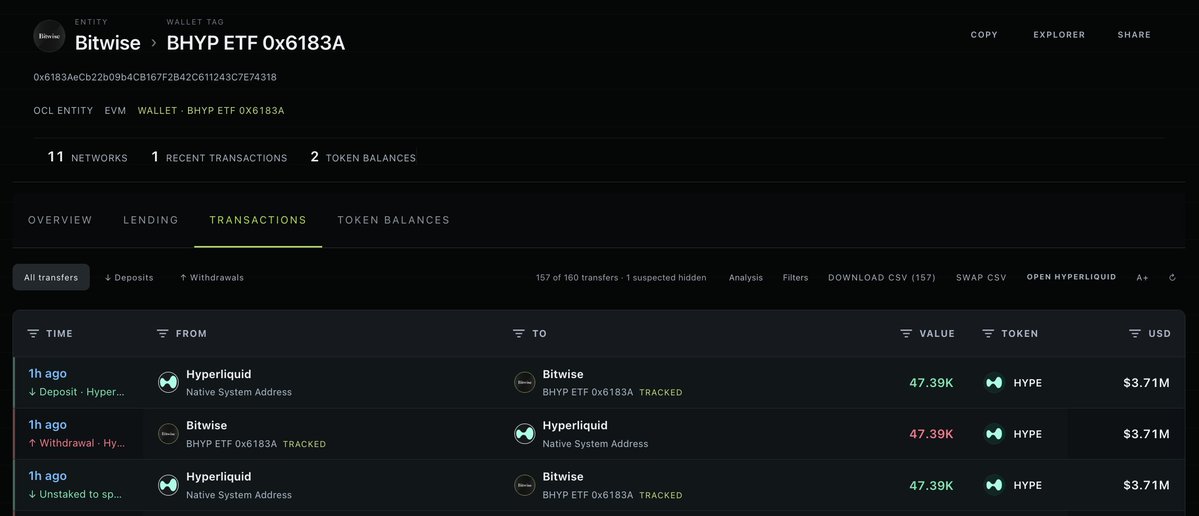The image size is (1199, 516).
Task: Filter transfers by Deposits
Action: [x=128, y=277]
